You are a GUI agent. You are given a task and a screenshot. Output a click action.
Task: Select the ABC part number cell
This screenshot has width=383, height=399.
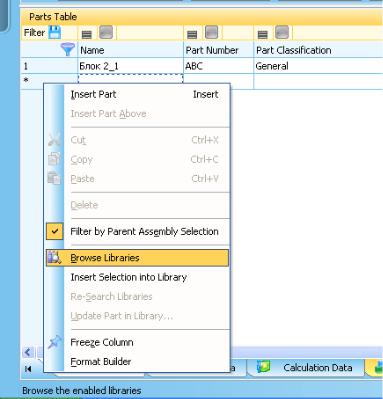218,66
